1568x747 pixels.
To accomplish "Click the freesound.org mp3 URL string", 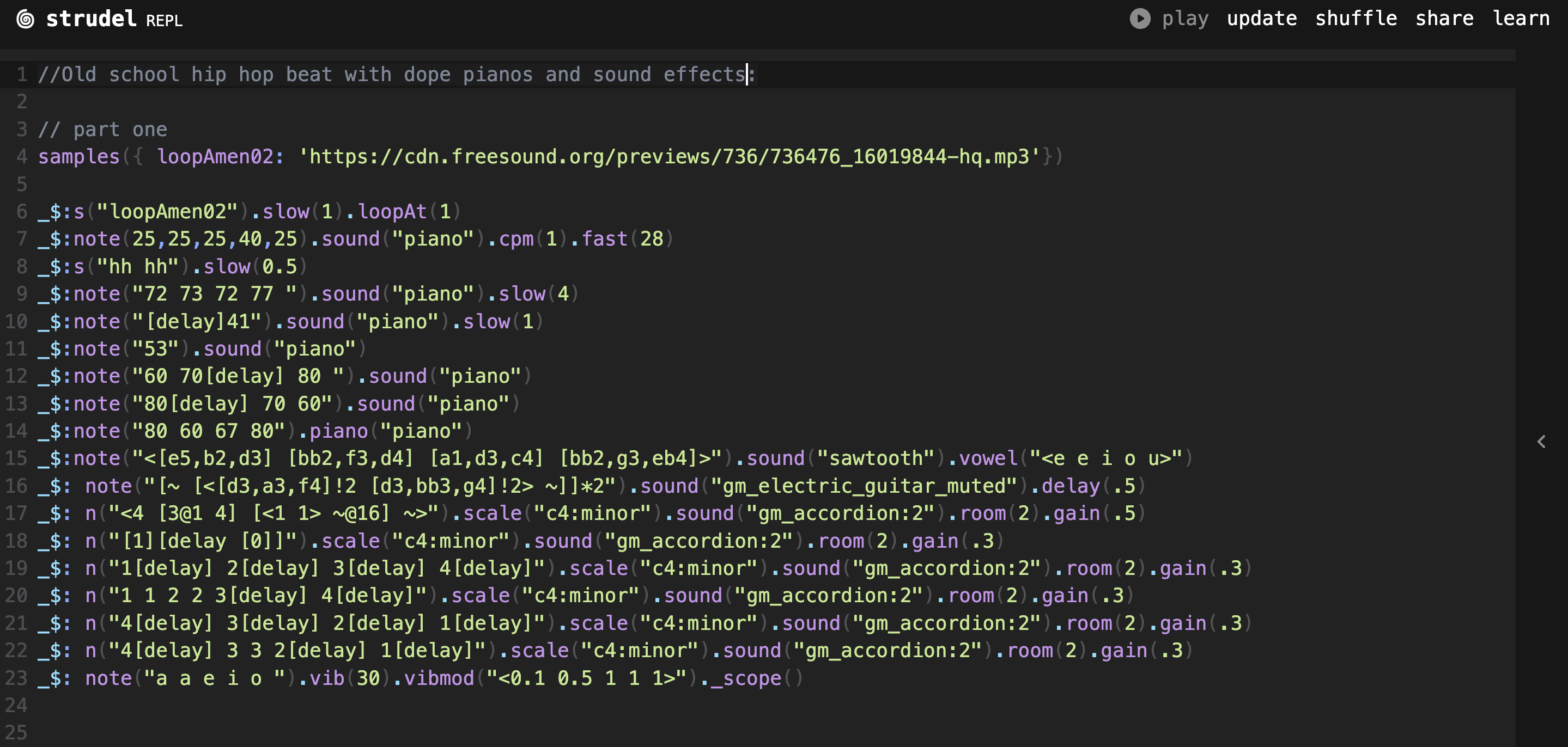I will pyautogui.click(x=670, y=156).
